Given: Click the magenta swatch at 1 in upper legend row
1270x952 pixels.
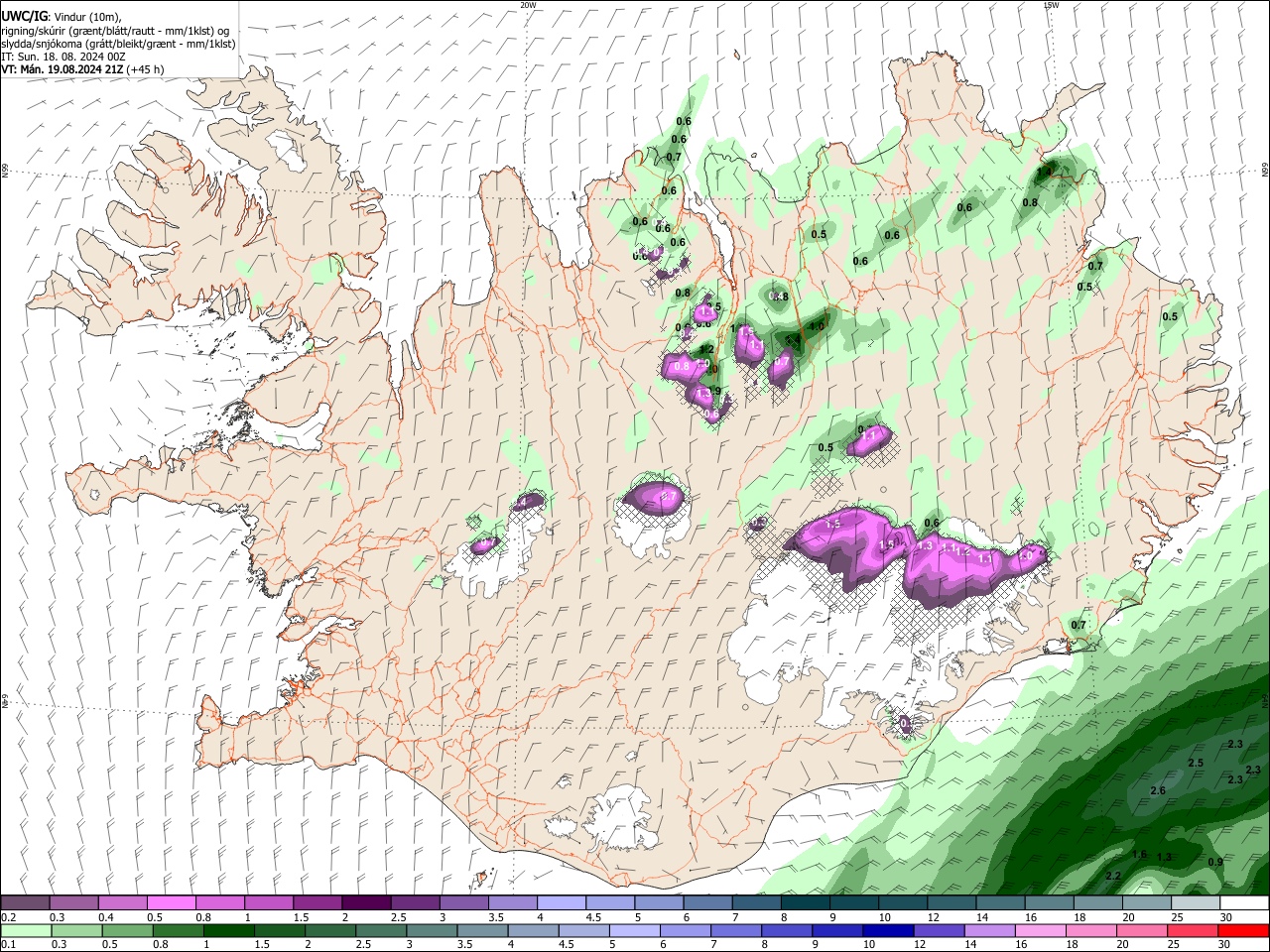Looking at the screenshot, I should coord(269,903).
